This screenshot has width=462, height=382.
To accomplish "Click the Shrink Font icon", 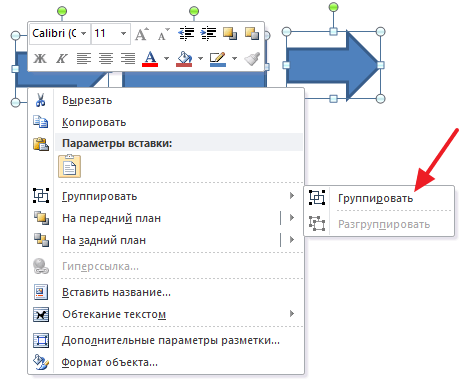I will [x=163, y=34].
